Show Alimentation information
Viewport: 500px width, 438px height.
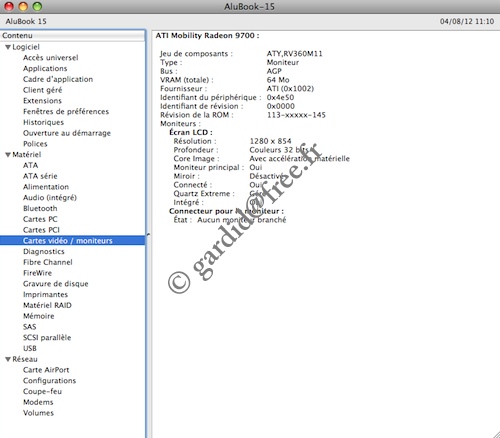point(46,187)
